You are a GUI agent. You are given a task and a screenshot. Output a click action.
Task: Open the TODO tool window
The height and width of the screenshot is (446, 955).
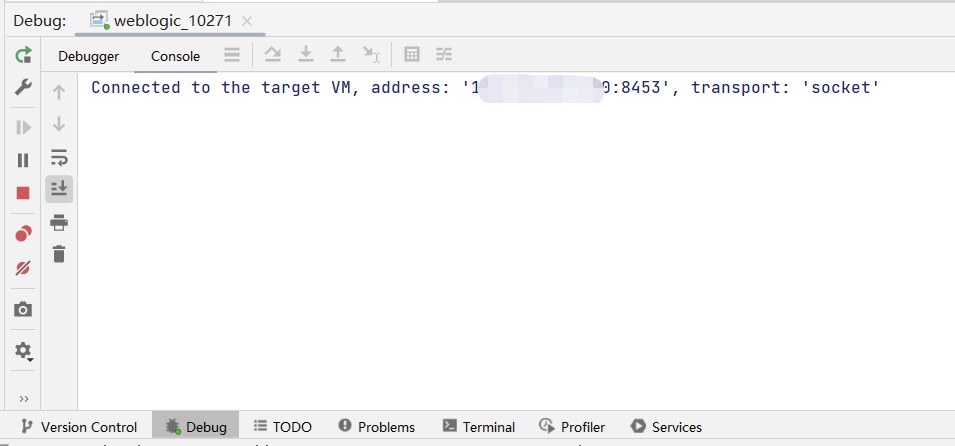tap(283, 427)
